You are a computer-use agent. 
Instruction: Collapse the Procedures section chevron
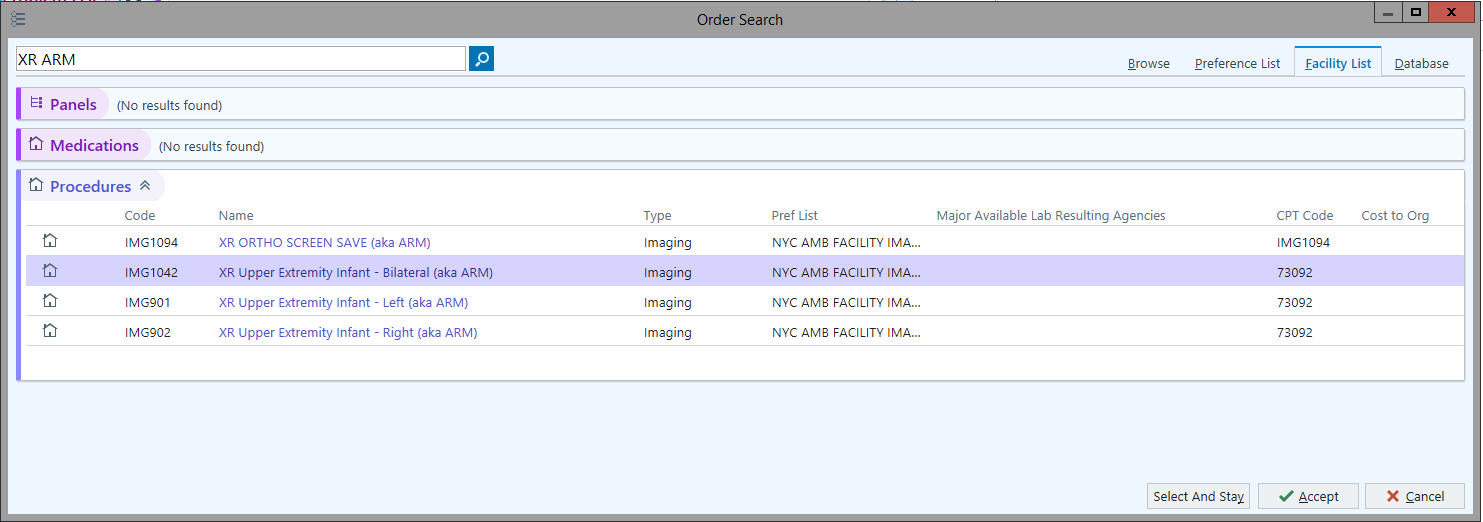145,186
